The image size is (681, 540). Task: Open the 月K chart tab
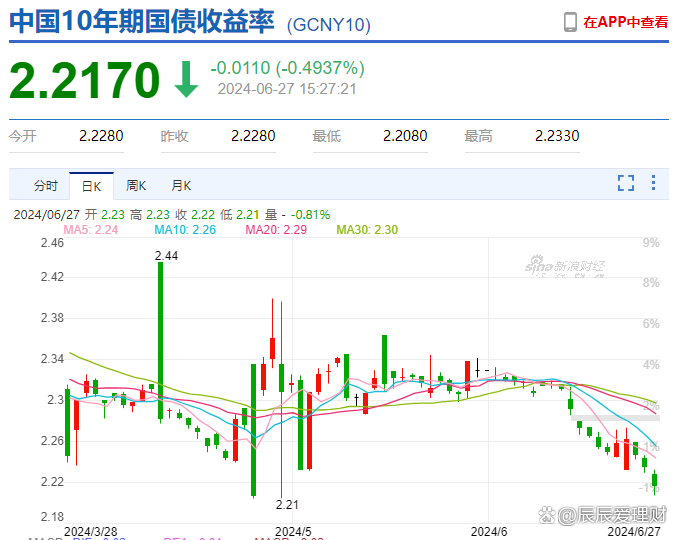coord(181,185)
